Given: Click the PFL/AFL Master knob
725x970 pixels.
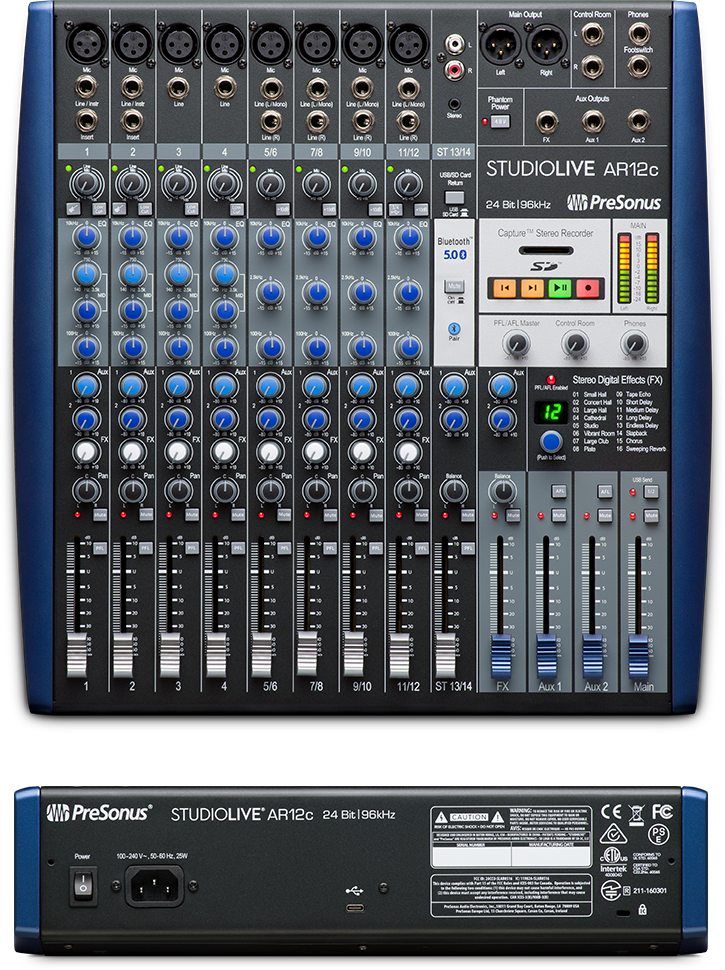Looking at the screenshot, I should point(516,344).
